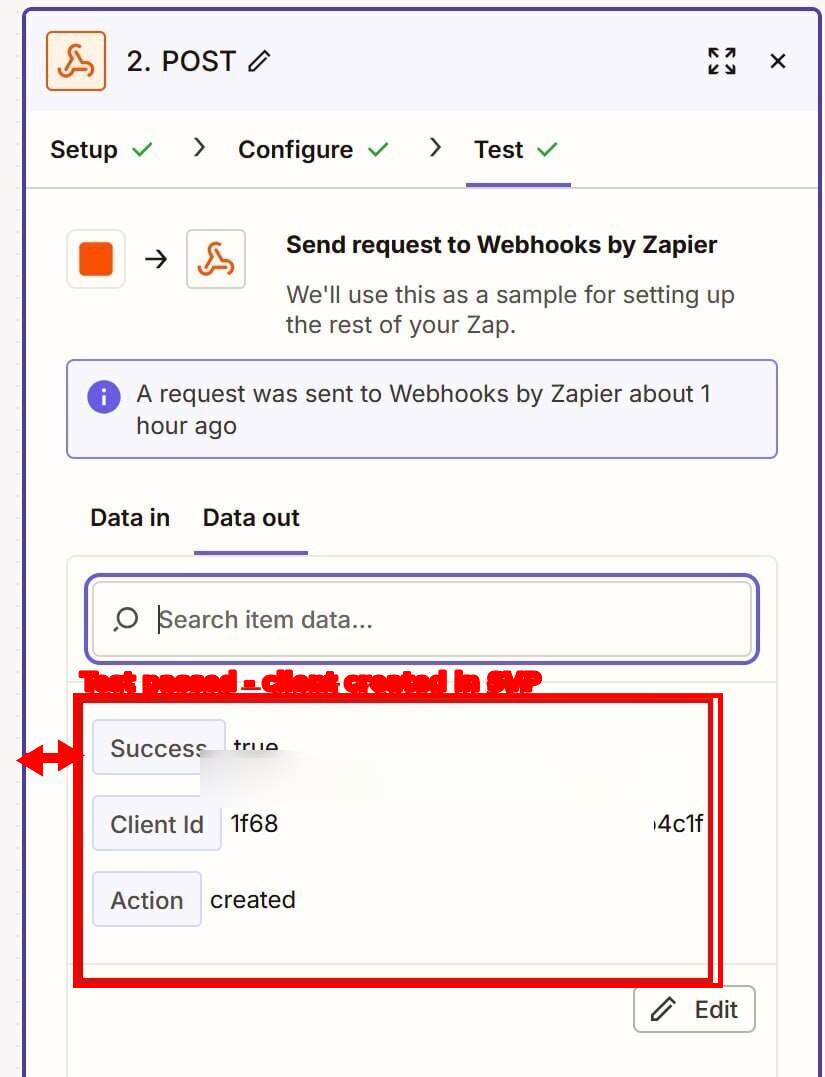Click inside the Search item data field
825x1077 pixels.
pos(400,619)
